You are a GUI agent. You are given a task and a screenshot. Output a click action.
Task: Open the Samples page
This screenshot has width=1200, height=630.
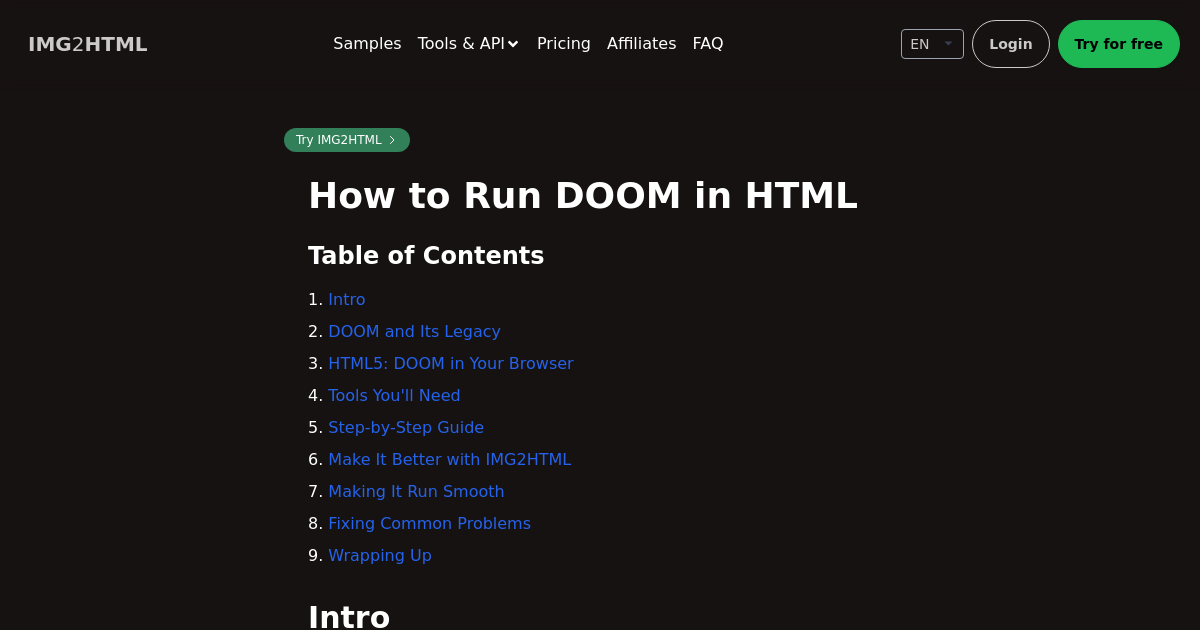coord(367,44)
